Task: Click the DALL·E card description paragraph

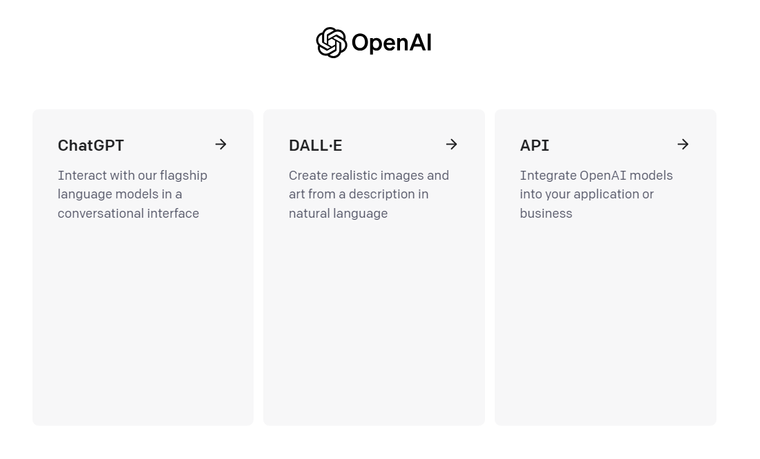Action: (369, 194)
